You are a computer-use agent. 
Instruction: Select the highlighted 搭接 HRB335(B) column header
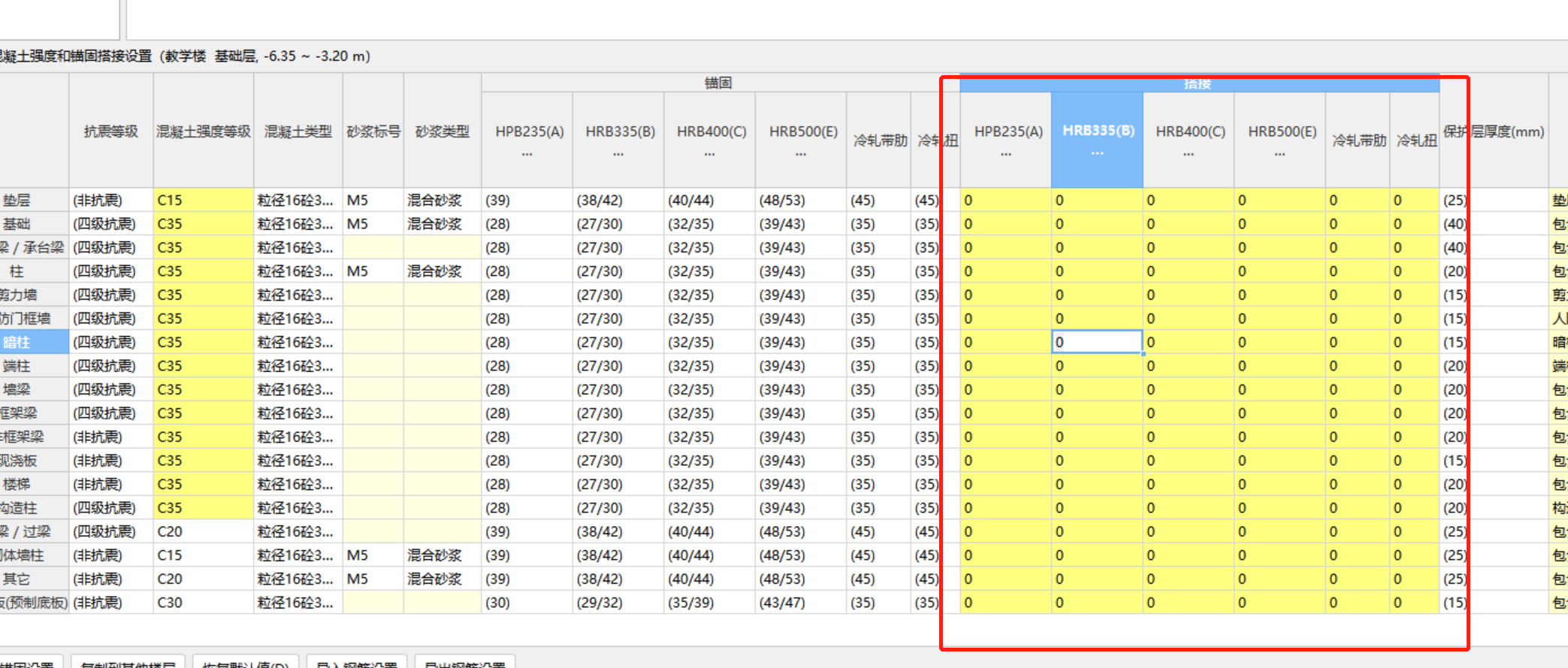(1097, 140)
